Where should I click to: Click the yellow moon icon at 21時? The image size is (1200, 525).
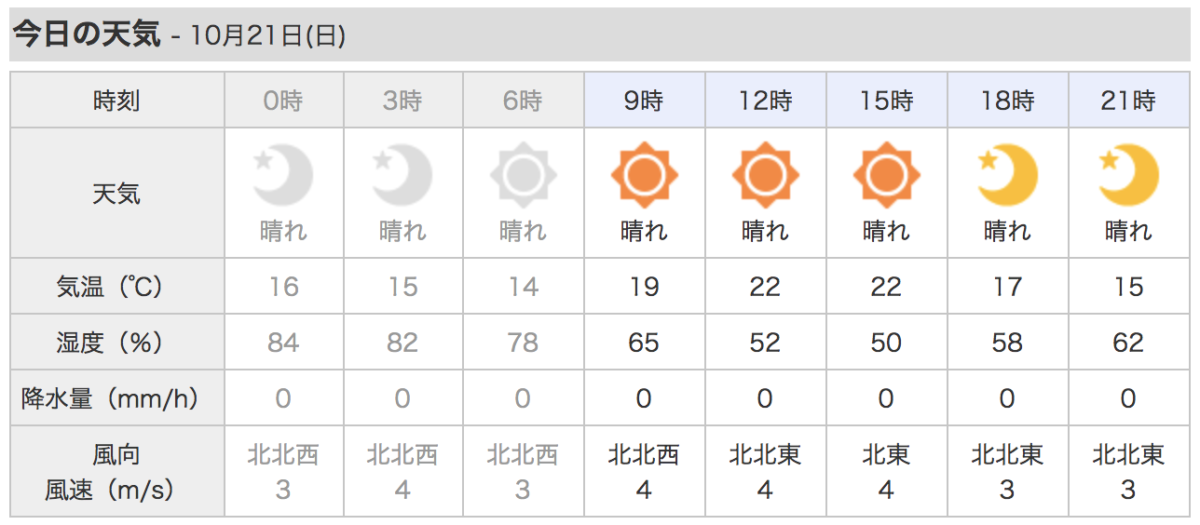1128,176
